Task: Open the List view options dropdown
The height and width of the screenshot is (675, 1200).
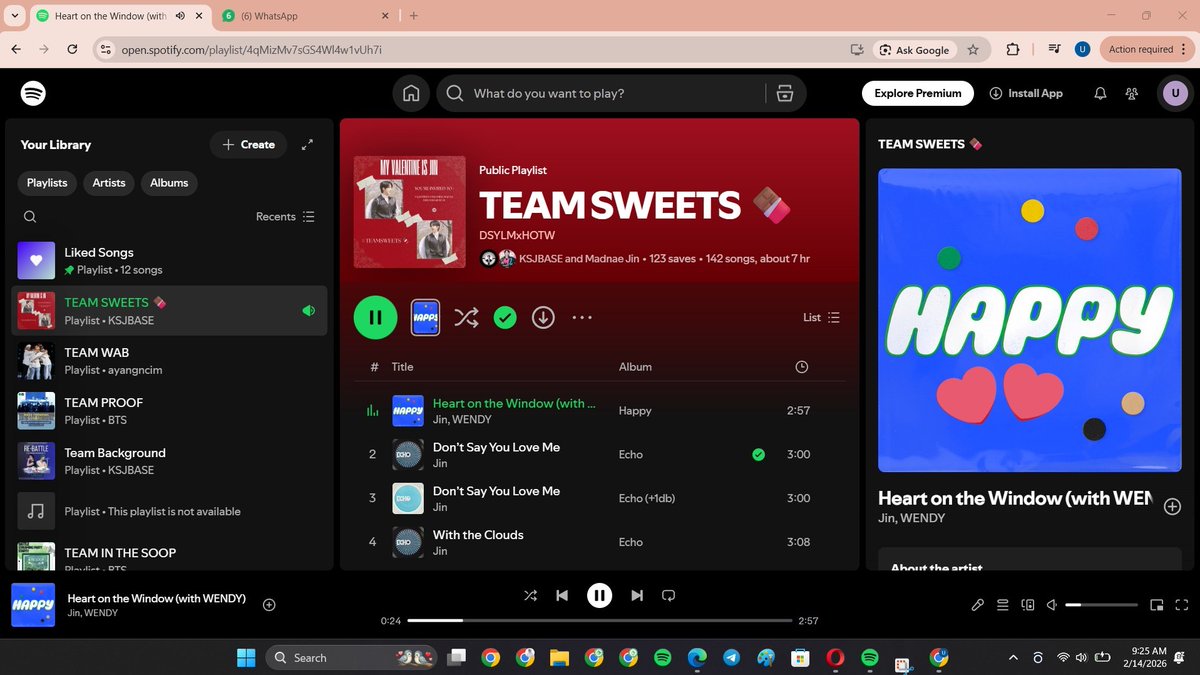Action: (x=821, y=317)
